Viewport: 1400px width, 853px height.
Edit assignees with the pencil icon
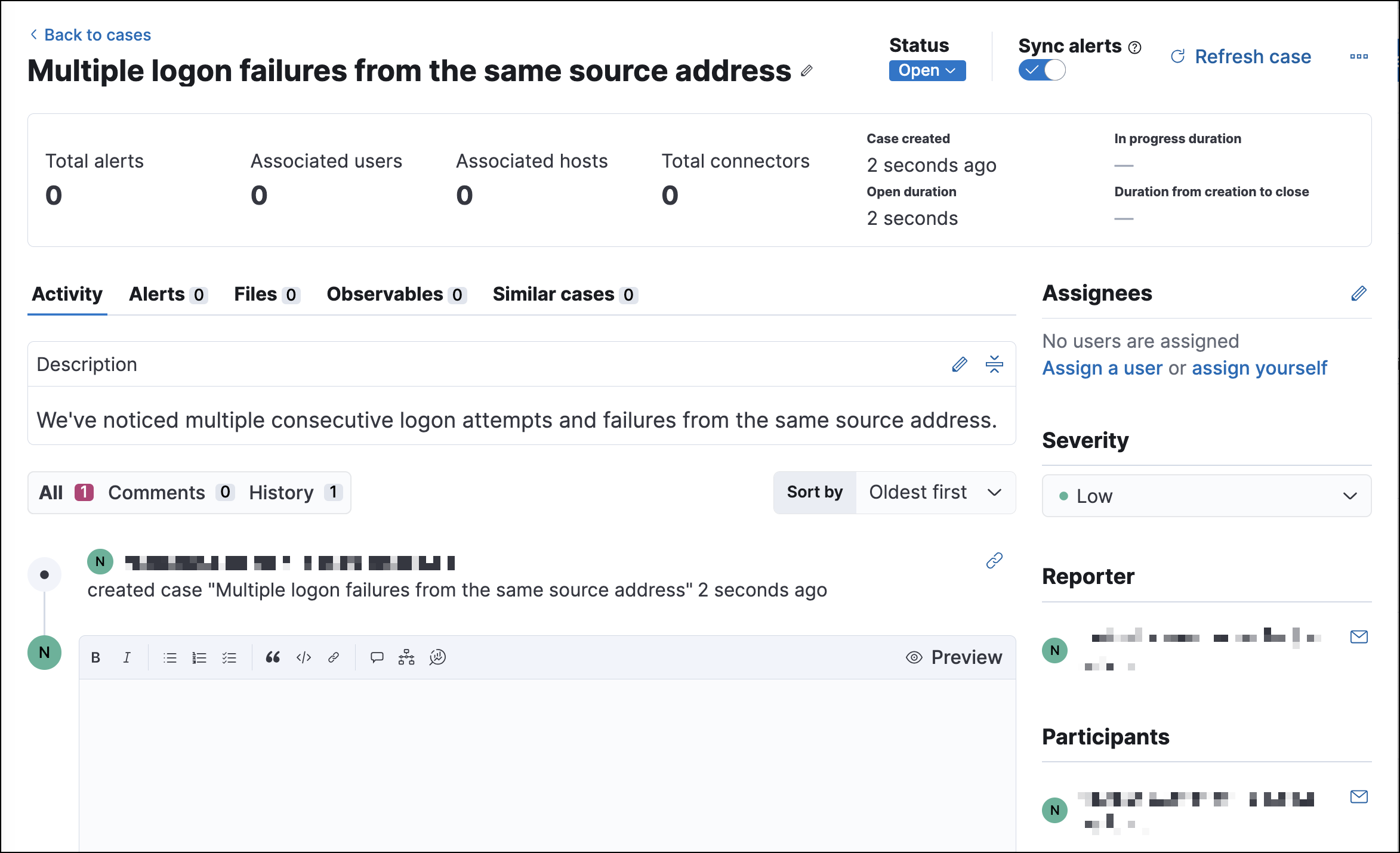(1359, 293)
